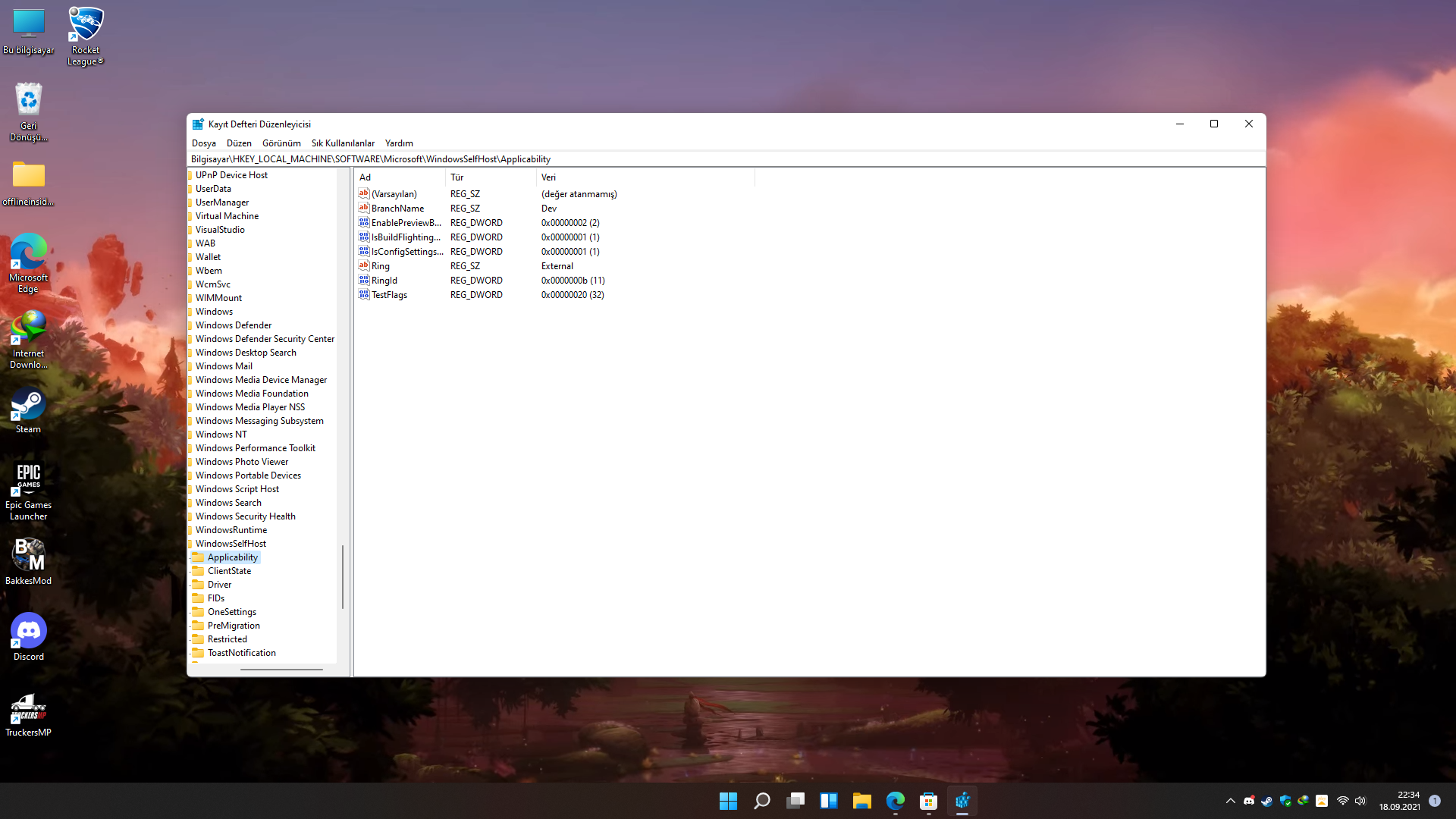Click the Ring string value icon

pyautogui.click(x=363, y=266)
